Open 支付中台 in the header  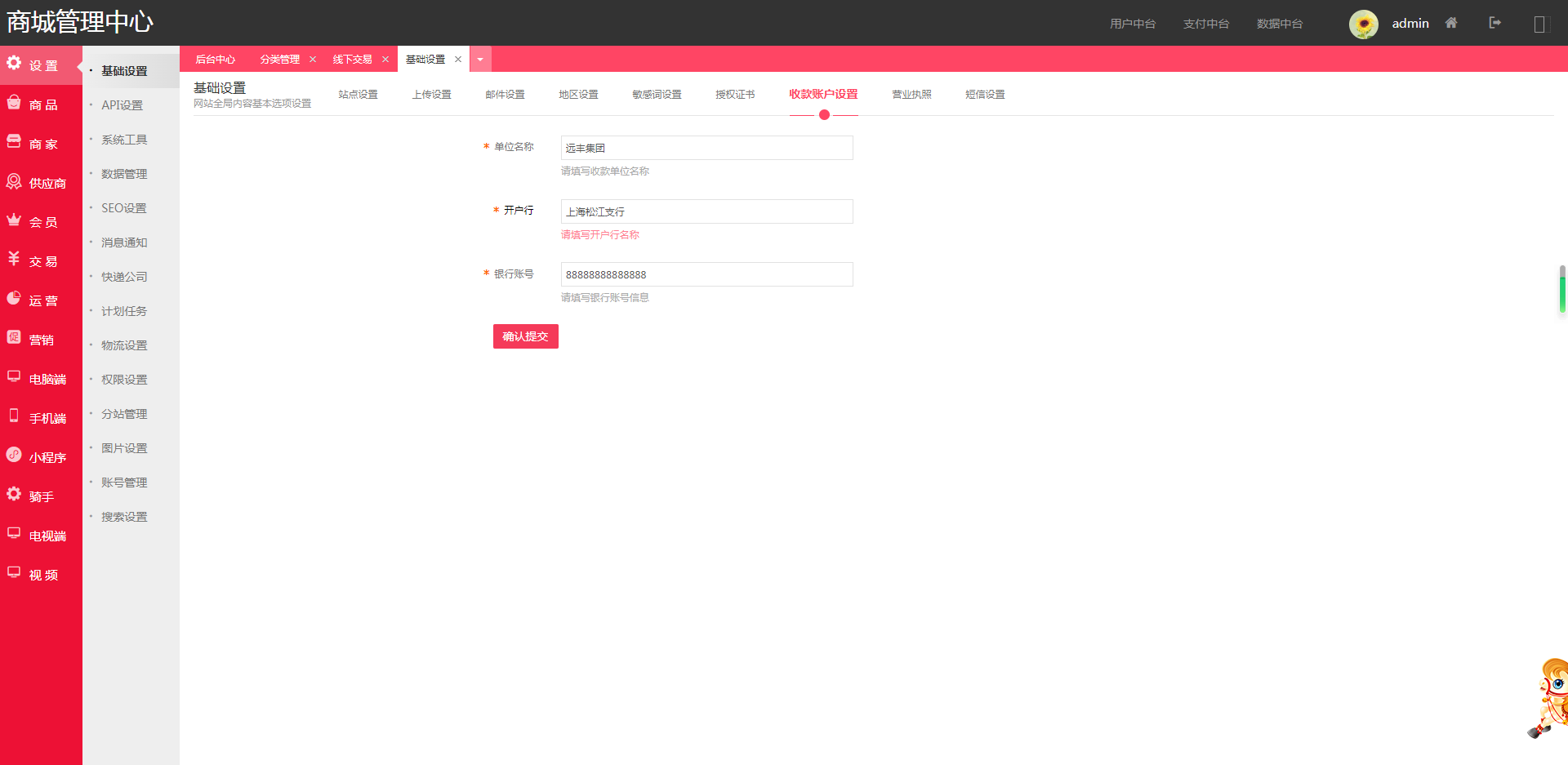tap(1206, 24)
